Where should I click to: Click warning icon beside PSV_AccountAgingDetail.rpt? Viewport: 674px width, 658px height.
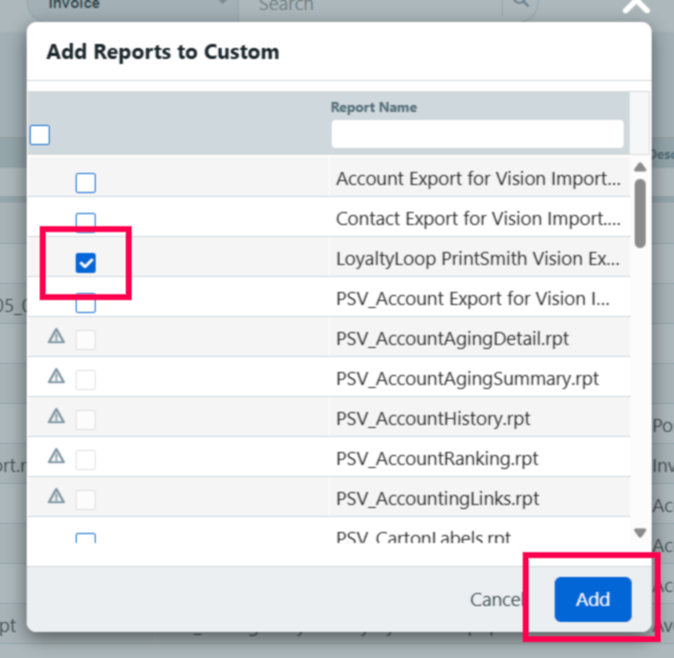point(57,337)
